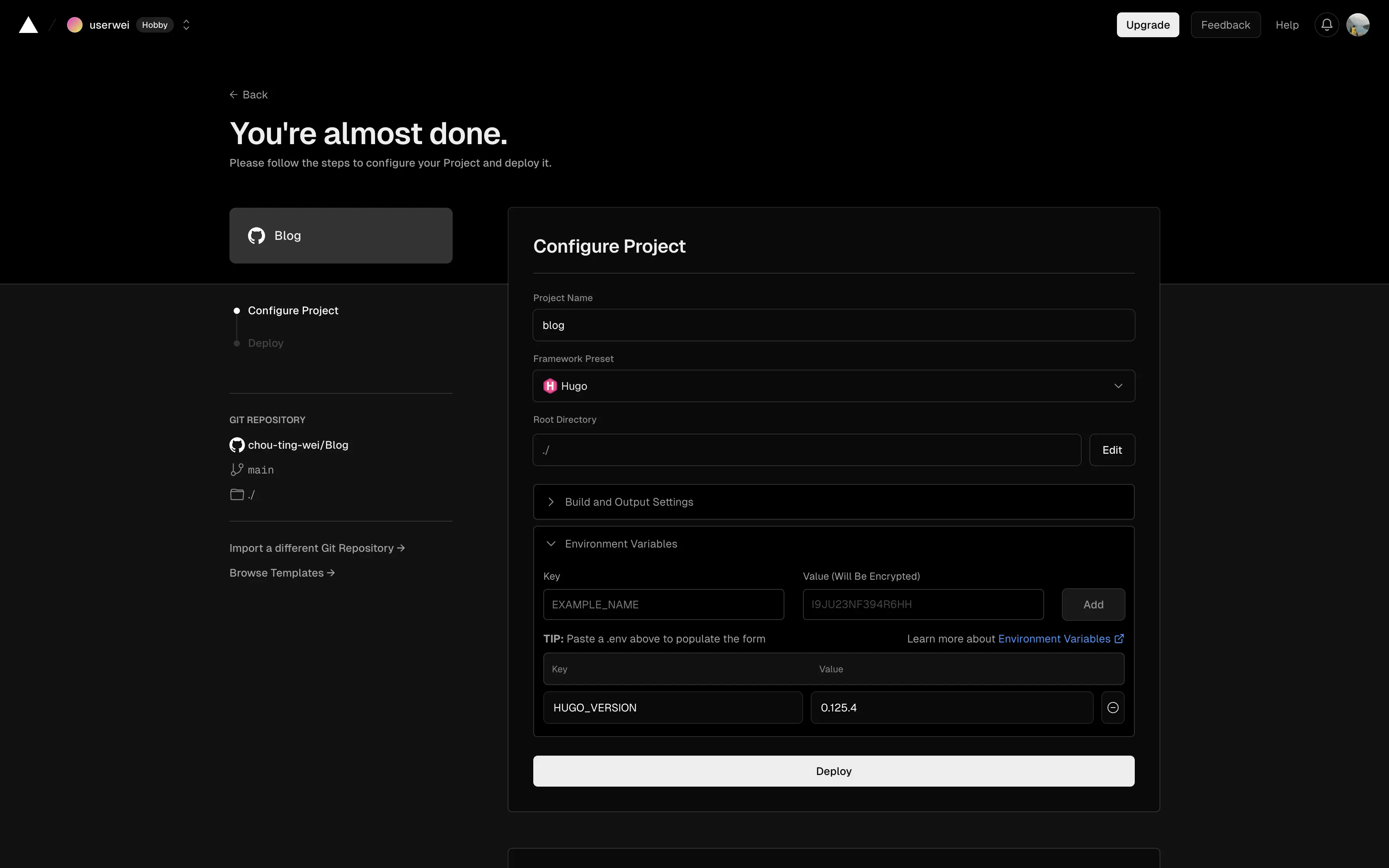Open the Feedback button
Screen dimensions: 1389x868
point(1225,25)
